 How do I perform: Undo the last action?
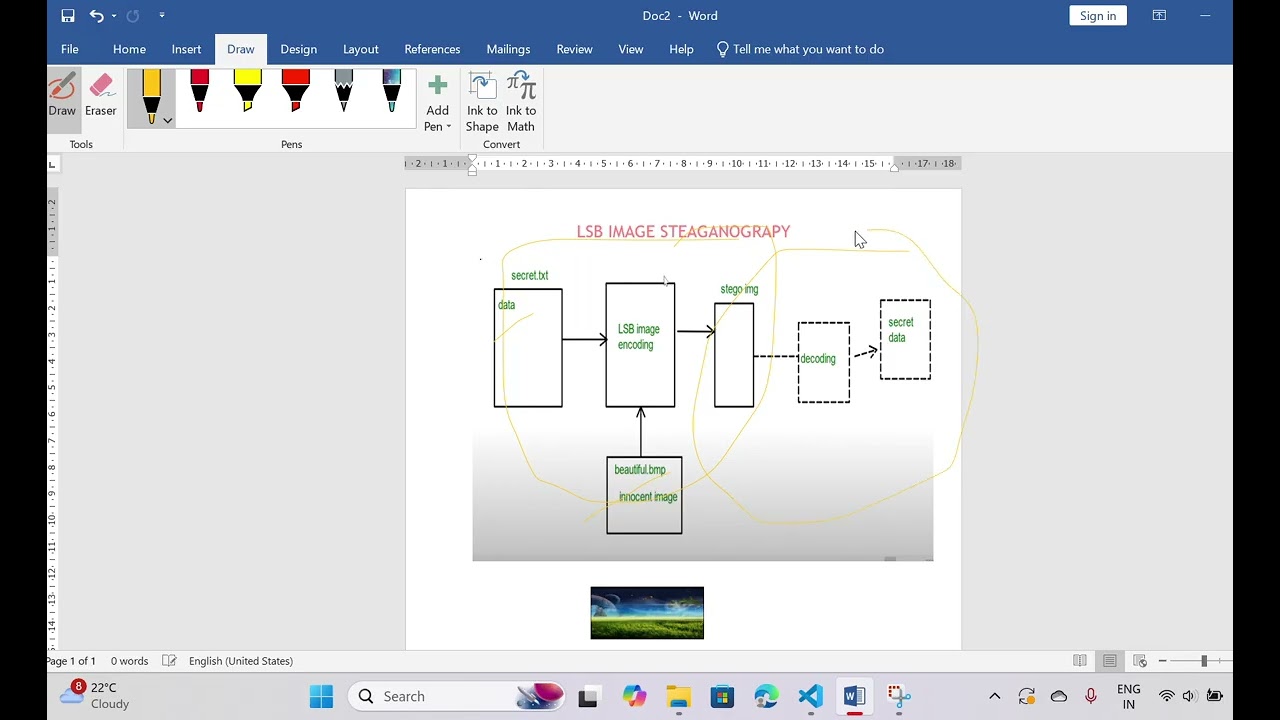coord(96,16)
